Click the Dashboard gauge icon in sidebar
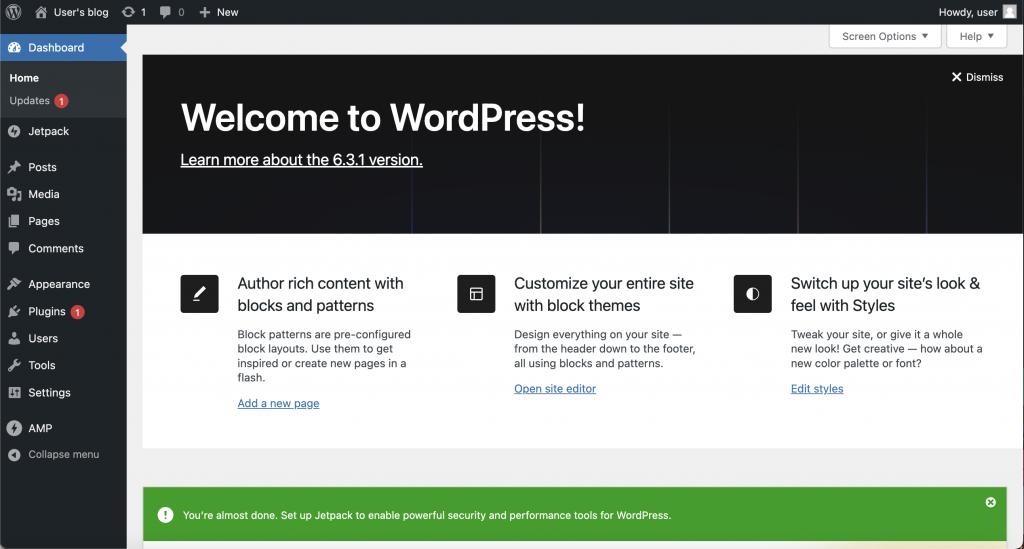Screen dimensions: 1024x549 click(x=14, y=48)
